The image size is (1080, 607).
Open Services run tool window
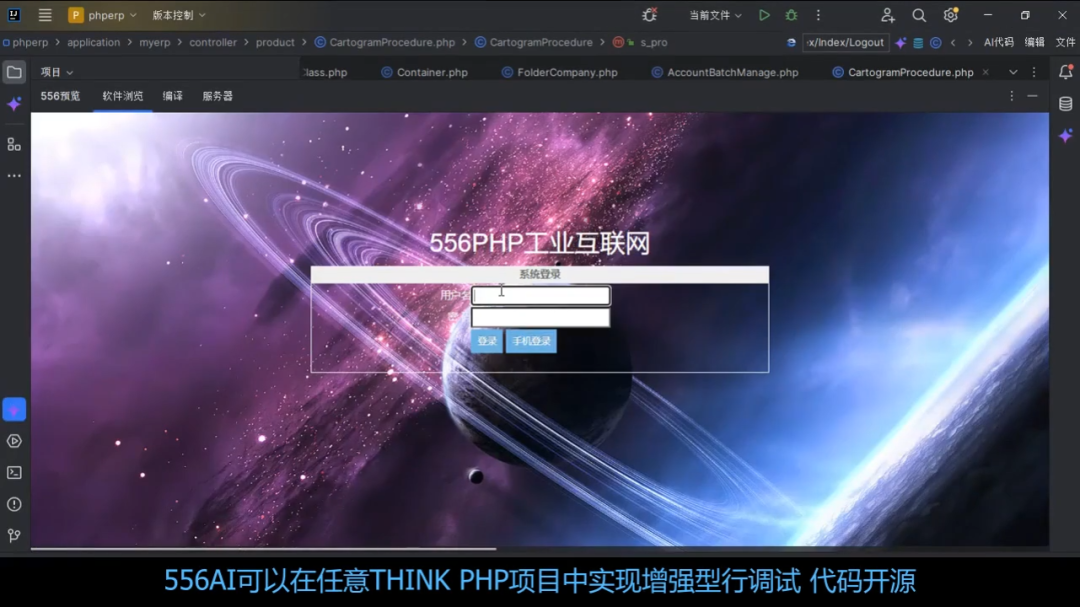click(14, 441)
